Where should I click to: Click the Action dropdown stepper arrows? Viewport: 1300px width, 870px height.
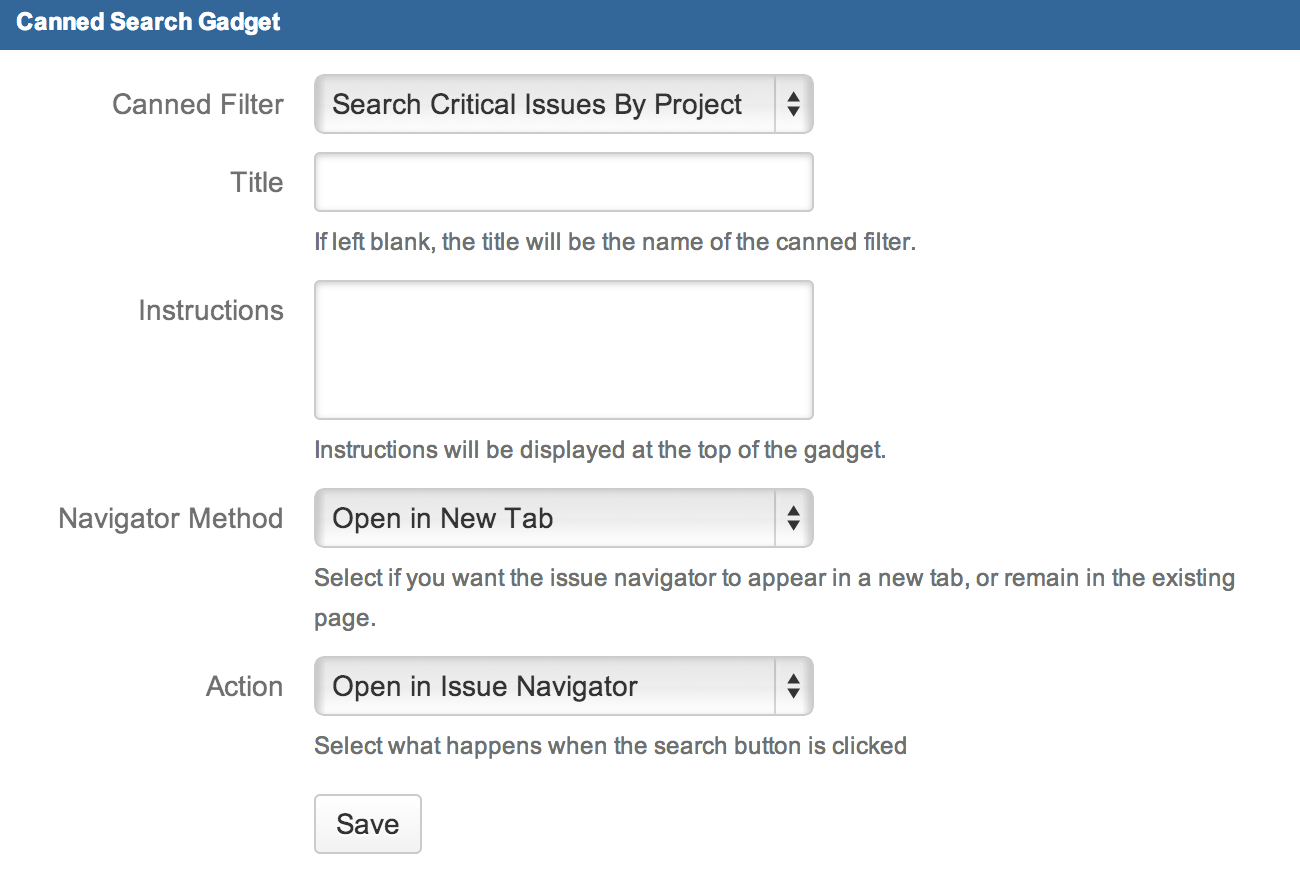(793, 686)
